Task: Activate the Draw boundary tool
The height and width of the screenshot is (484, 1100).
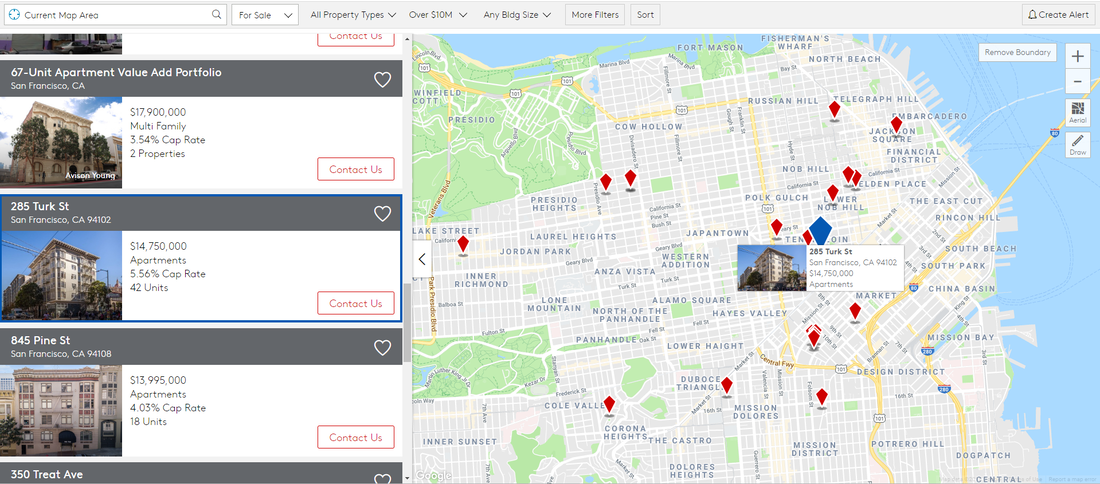Action: click(1077, 145)
